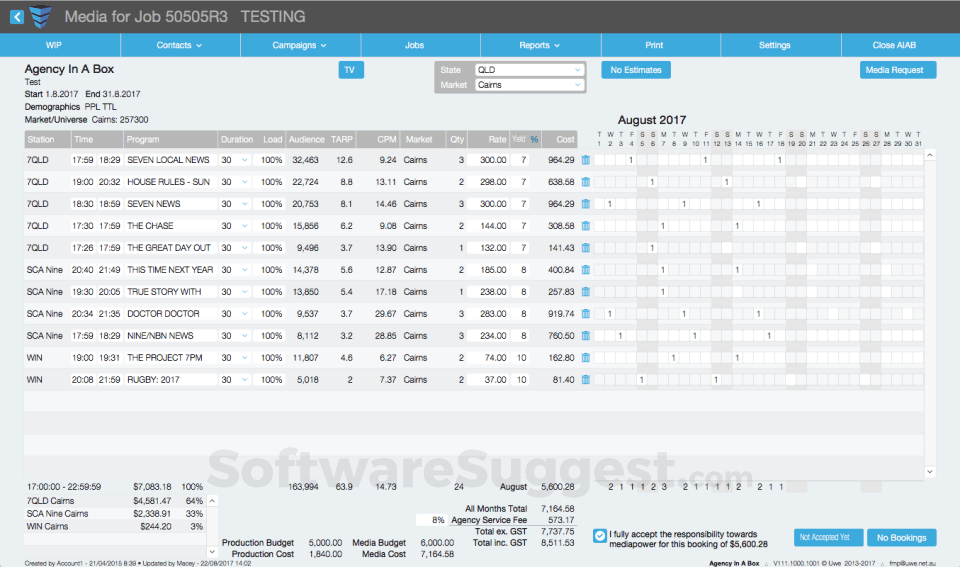Click the Audience column header

tap(307, 140)
